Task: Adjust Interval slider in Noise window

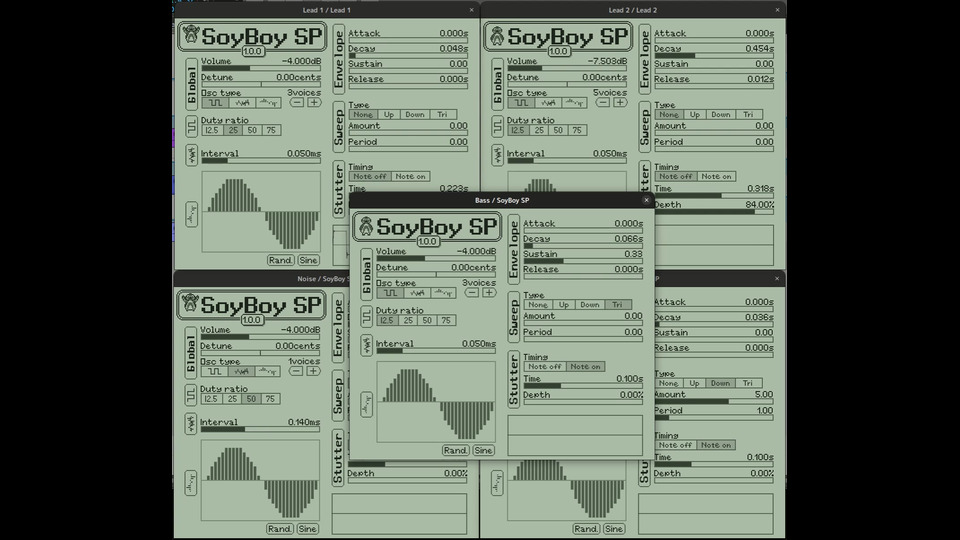Action: 260,429
